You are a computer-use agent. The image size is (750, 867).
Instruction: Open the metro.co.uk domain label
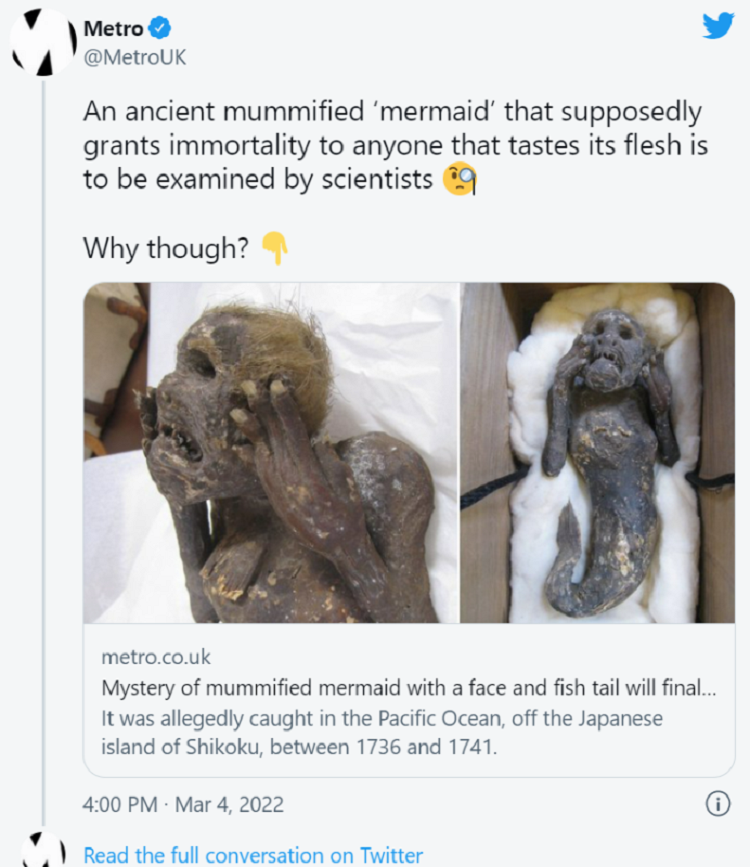point(156,657)
